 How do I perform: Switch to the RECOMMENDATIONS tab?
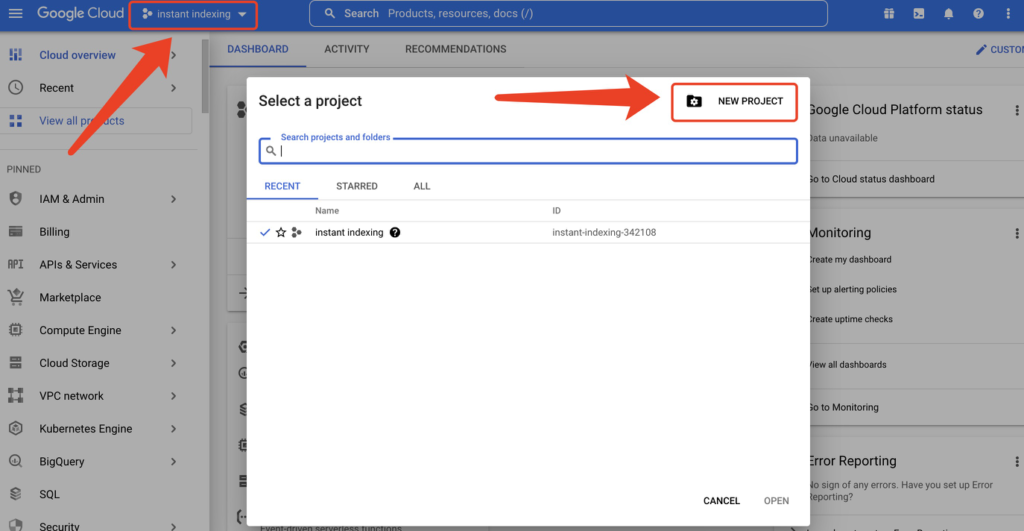[x=455, y=49]
